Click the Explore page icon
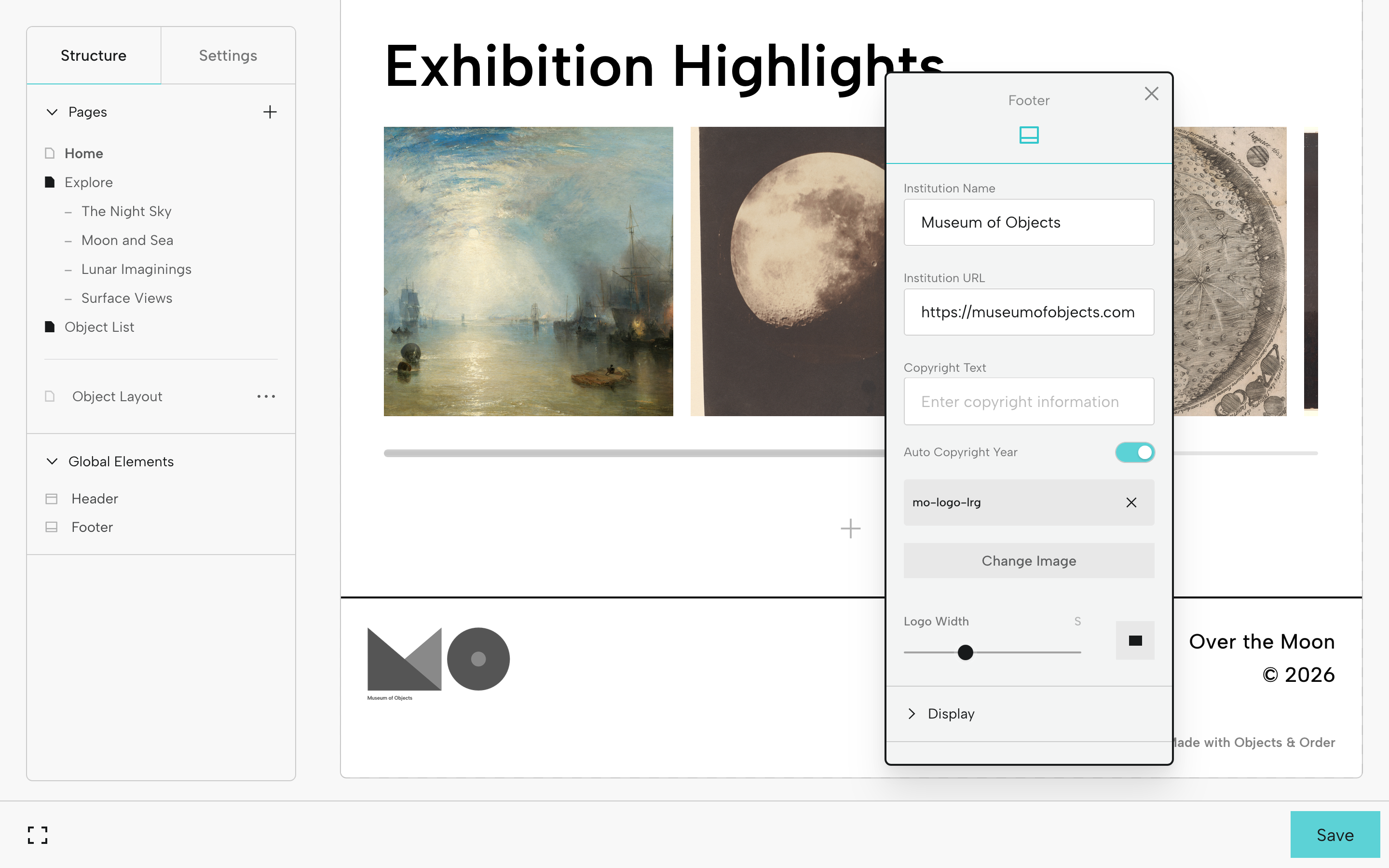The image size is (1389, 868). (50, 182)
